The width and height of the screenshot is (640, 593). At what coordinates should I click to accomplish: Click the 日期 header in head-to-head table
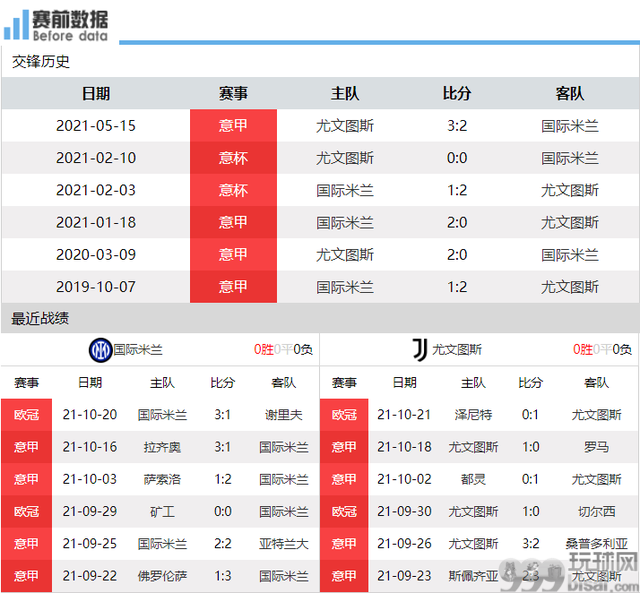(96, 93)
